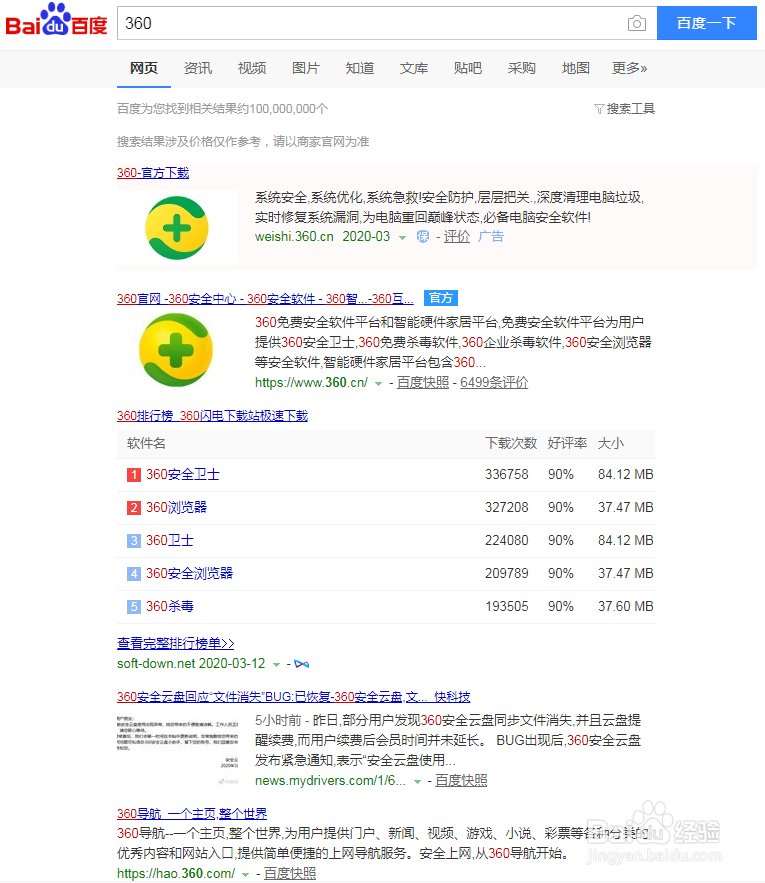Open 360杀毒 in ranking table
The height and width of the screenshot is (883, 765).
coord(170,606)
